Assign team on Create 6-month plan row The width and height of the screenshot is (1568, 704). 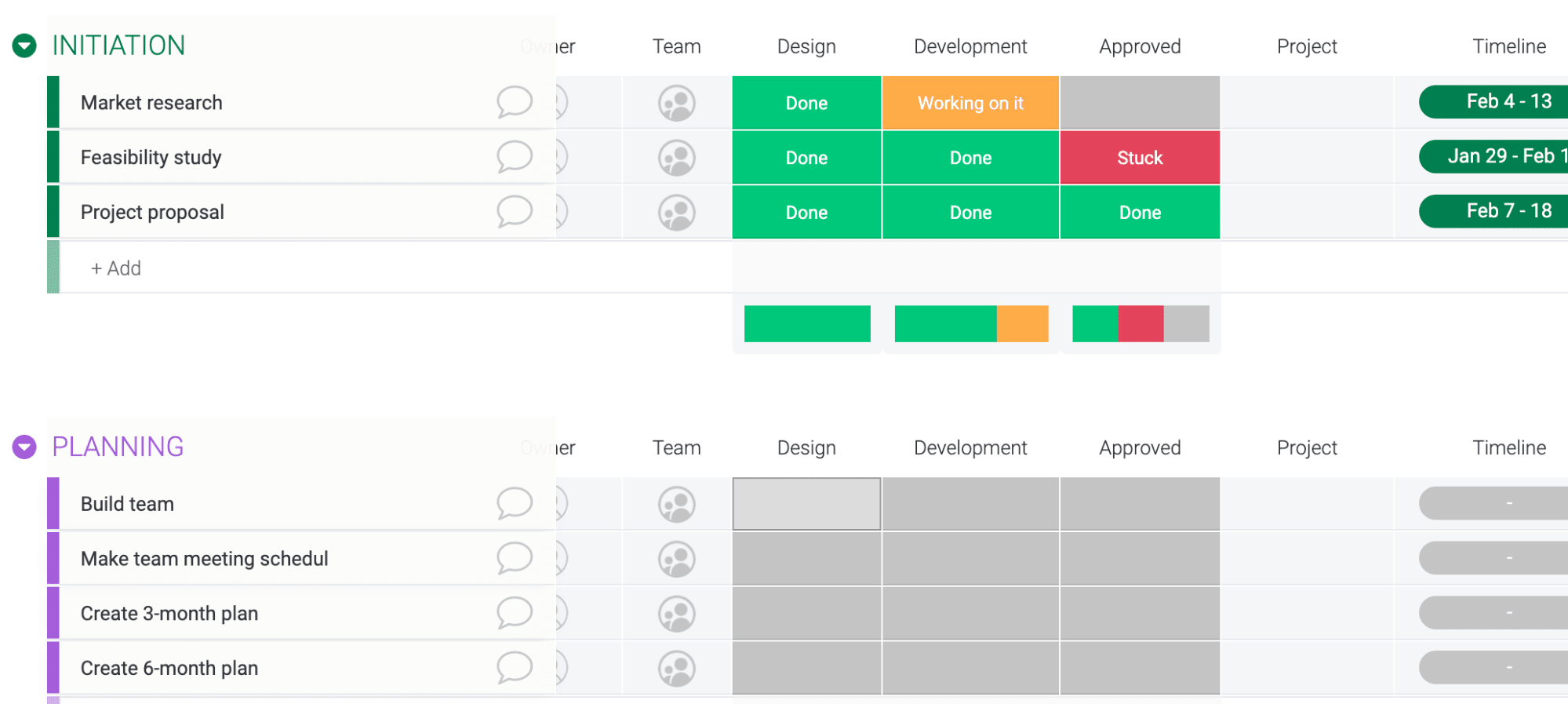(x=677, y=669)
